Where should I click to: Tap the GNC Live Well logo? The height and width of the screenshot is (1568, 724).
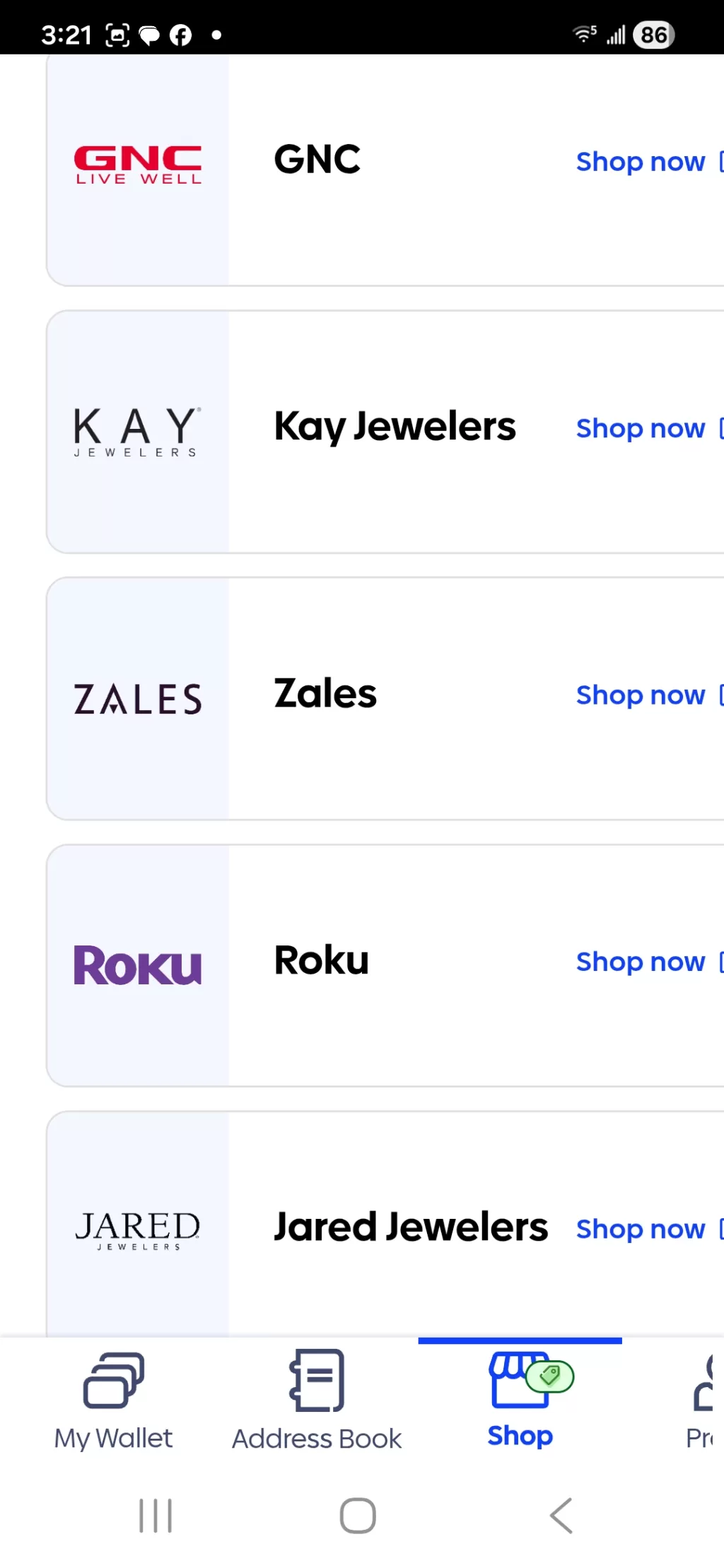[x=138, y=165]
